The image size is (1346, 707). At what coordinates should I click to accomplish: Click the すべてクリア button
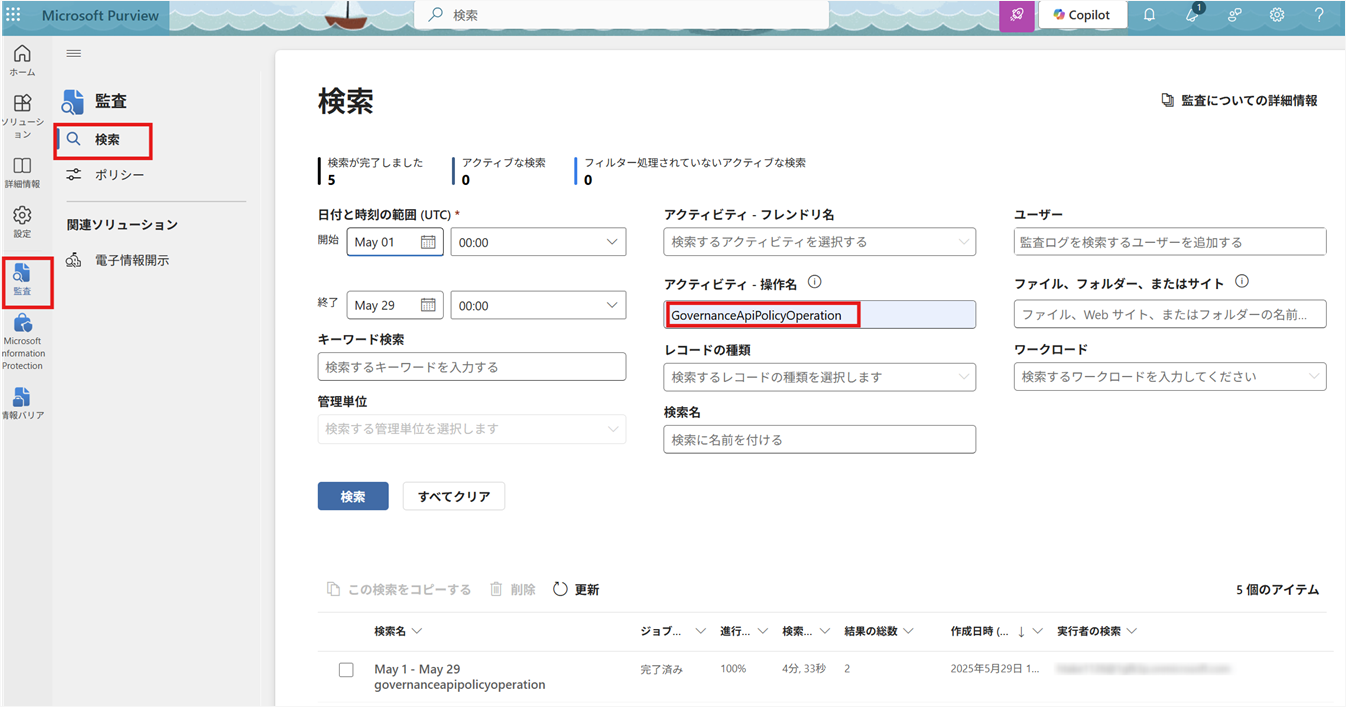[453, 496]
